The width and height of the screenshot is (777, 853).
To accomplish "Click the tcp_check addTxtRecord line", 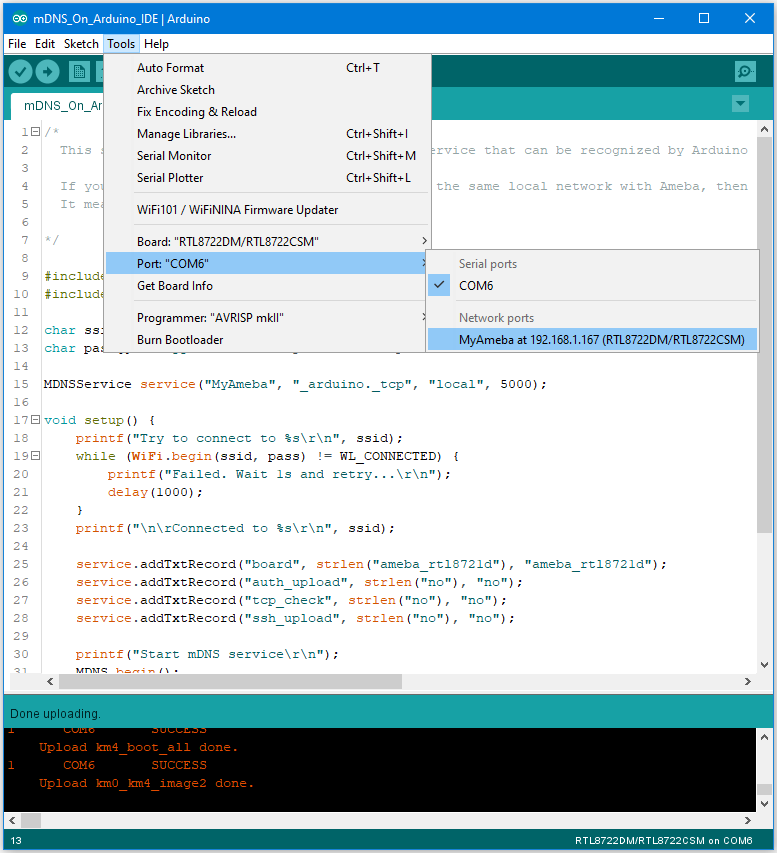I will (x=291, y=600).
